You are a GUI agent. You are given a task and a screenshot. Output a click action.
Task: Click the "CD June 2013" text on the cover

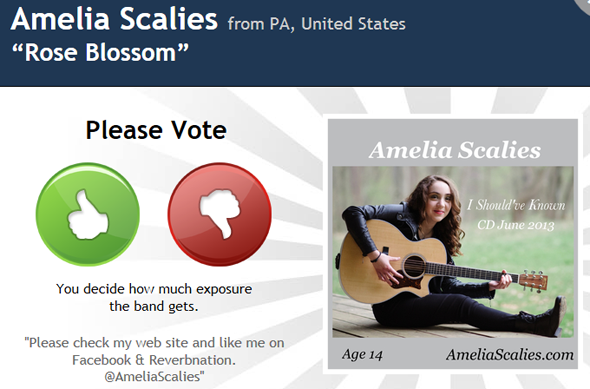click(x=516, y=225)
